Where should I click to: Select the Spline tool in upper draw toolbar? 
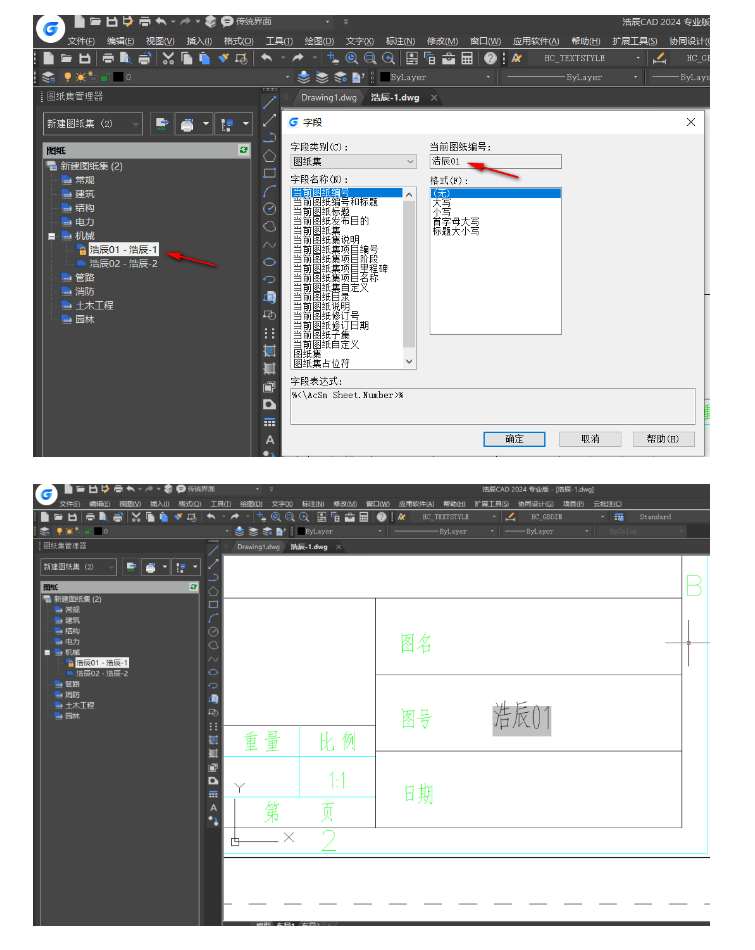pyautogui.click(x=270, y=245)
